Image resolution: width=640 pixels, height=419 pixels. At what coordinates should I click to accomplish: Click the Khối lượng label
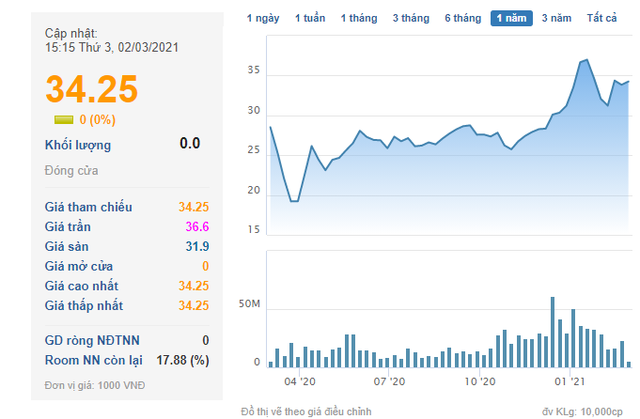78,145
